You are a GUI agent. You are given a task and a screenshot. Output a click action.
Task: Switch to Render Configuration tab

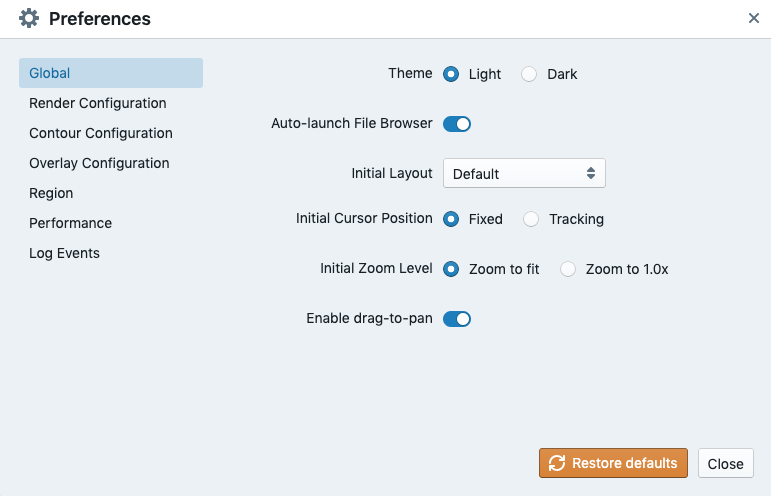pyautogui.click(x=98, y=103)
